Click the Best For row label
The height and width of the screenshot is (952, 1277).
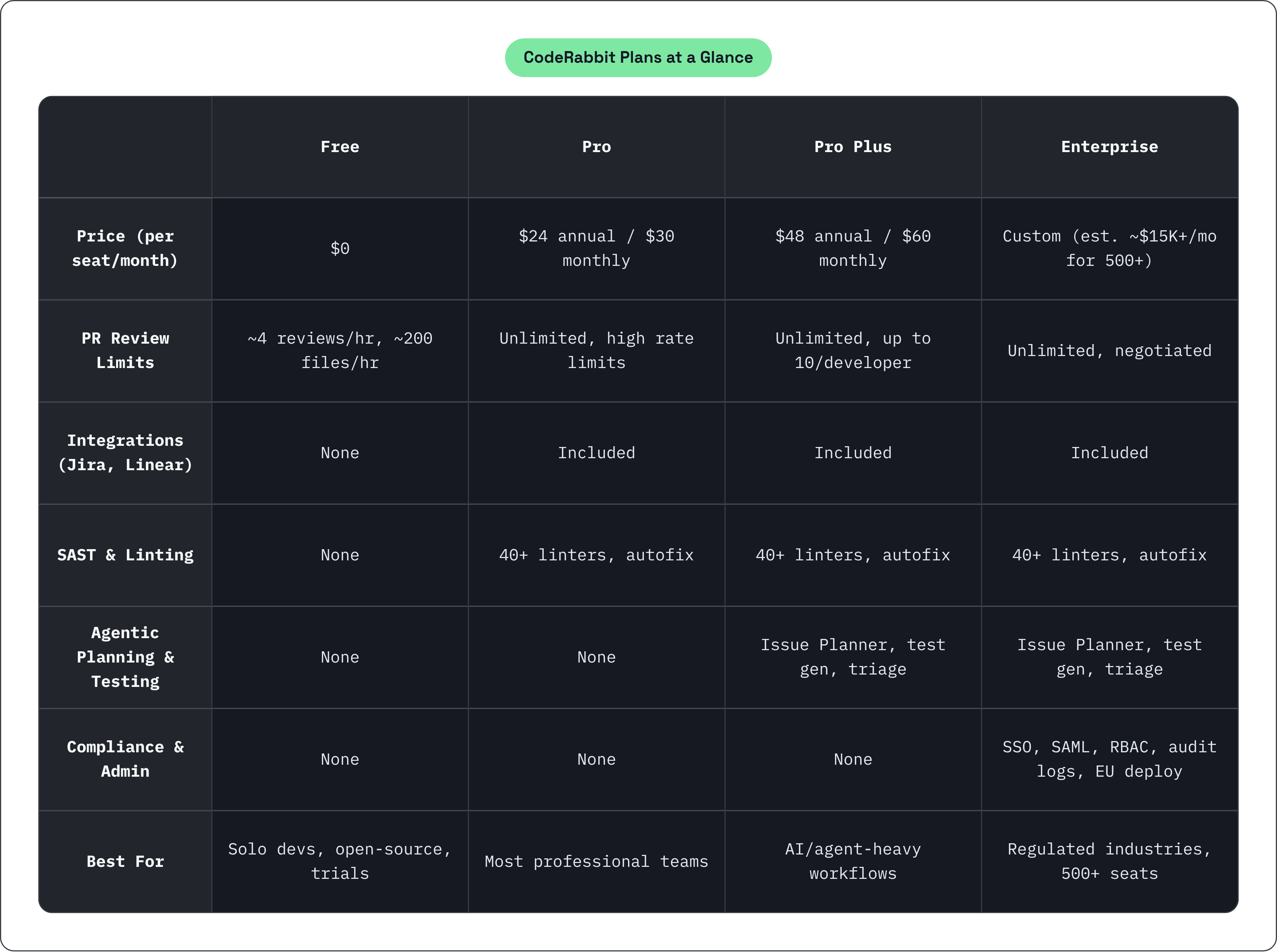(x=125, y=861)
